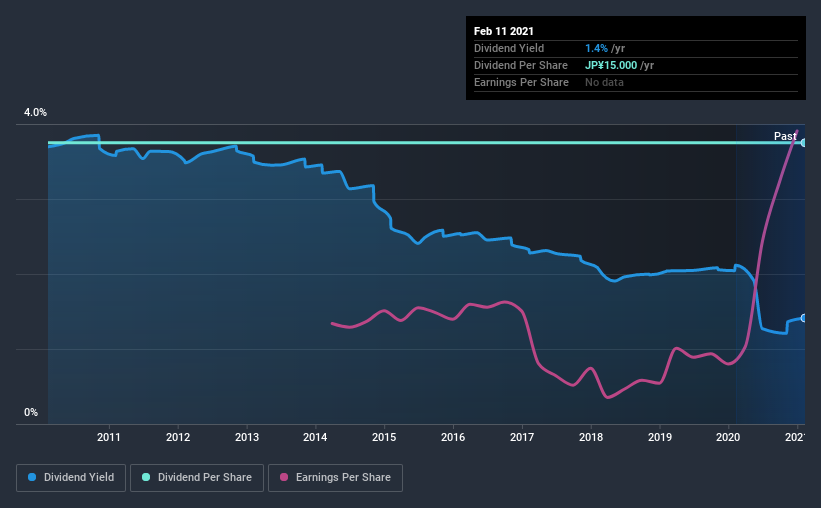Select the 2020 x-axis label

pos(728,437)
